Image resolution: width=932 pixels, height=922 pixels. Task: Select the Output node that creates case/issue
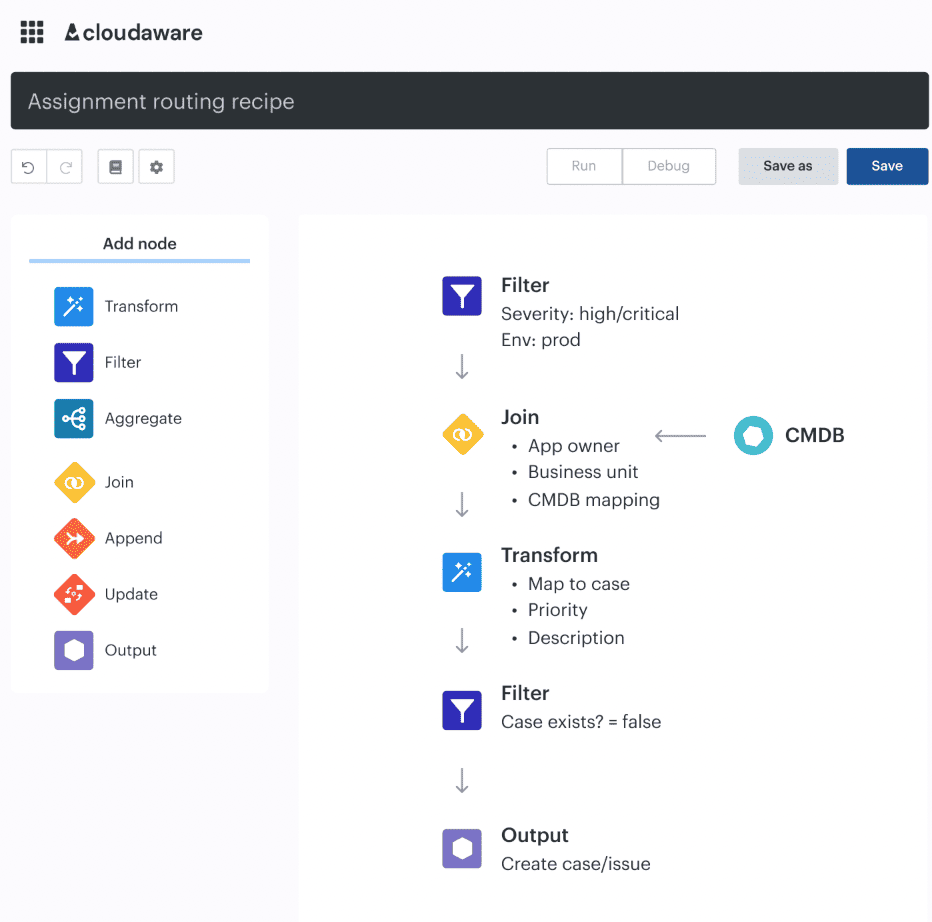coord(462,848)
